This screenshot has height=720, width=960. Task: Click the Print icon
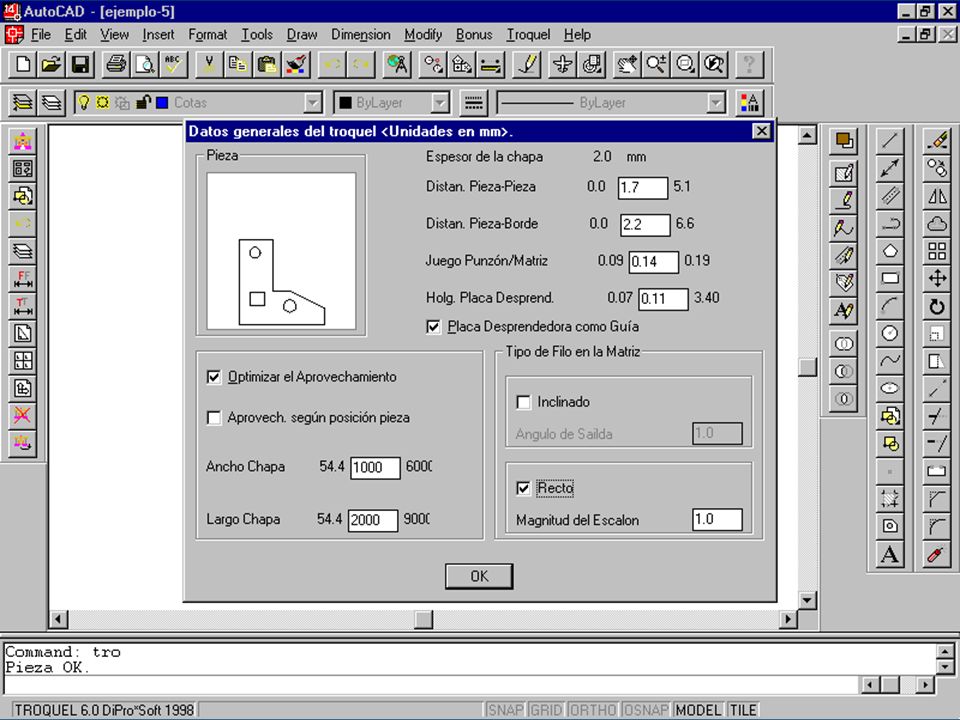(x=116, y=64)
